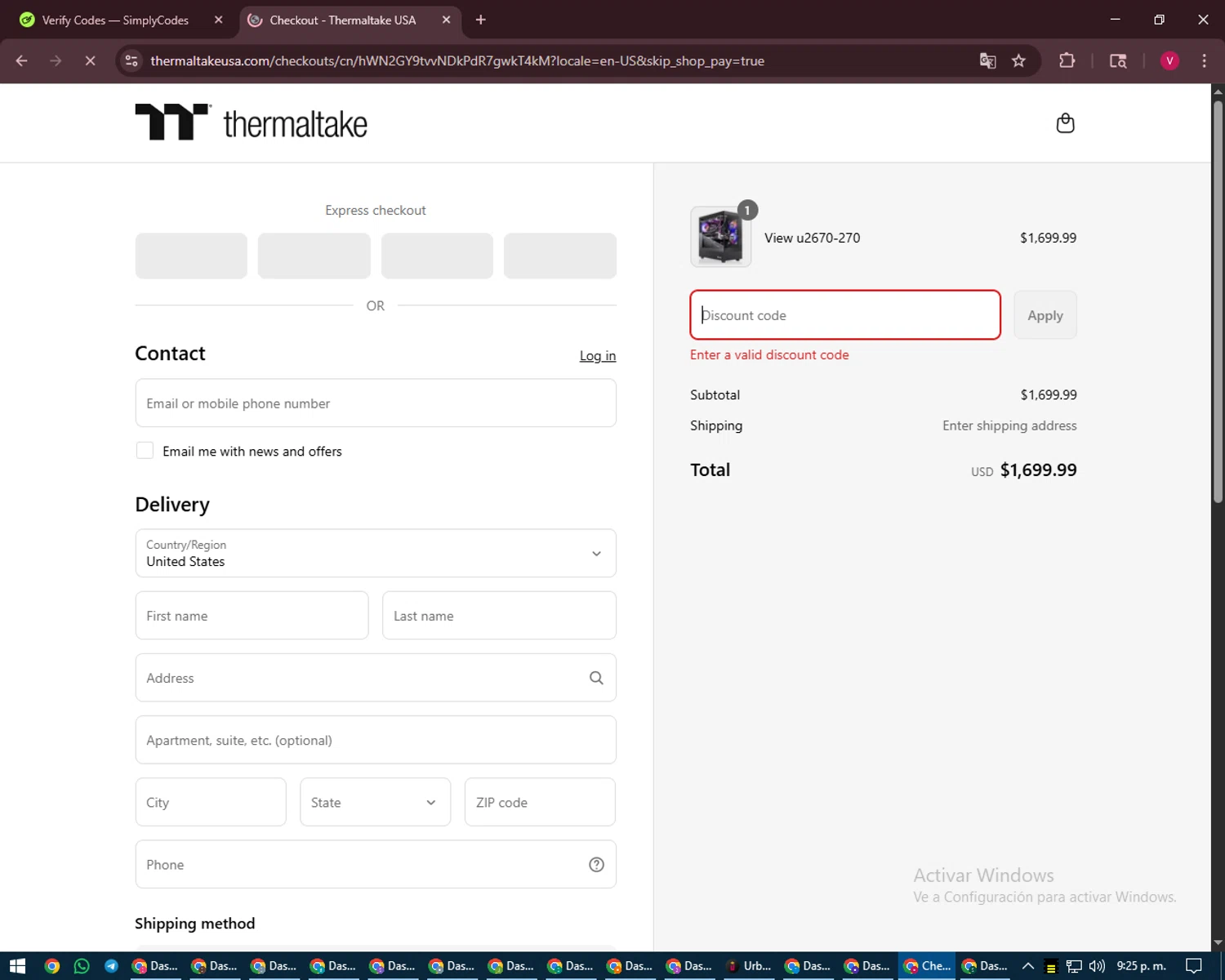The width and height of the screenshot is (1225, 980).
Task: Check Email me with news and offers
Action: pos(145,451)
